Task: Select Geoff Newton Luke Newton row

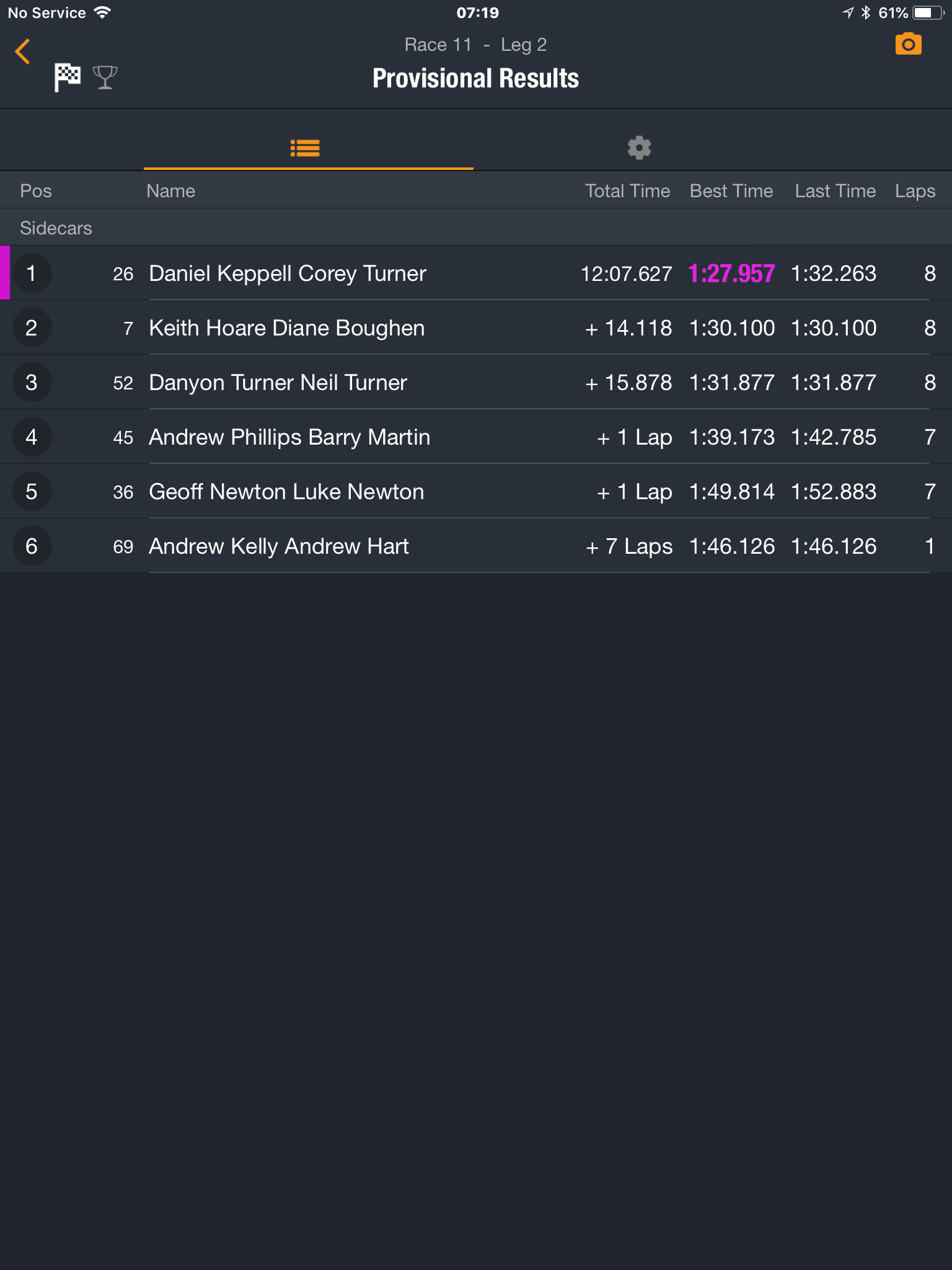Action: [x=476, y=492]
